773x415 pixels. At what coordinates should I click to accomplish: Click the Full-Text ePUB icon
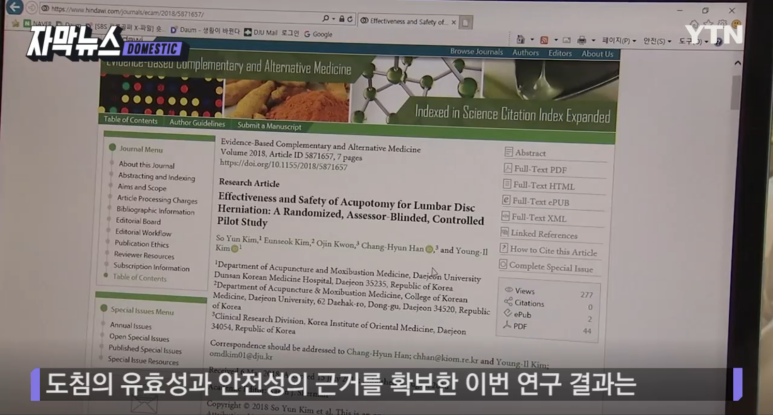(x=506, y=201)
